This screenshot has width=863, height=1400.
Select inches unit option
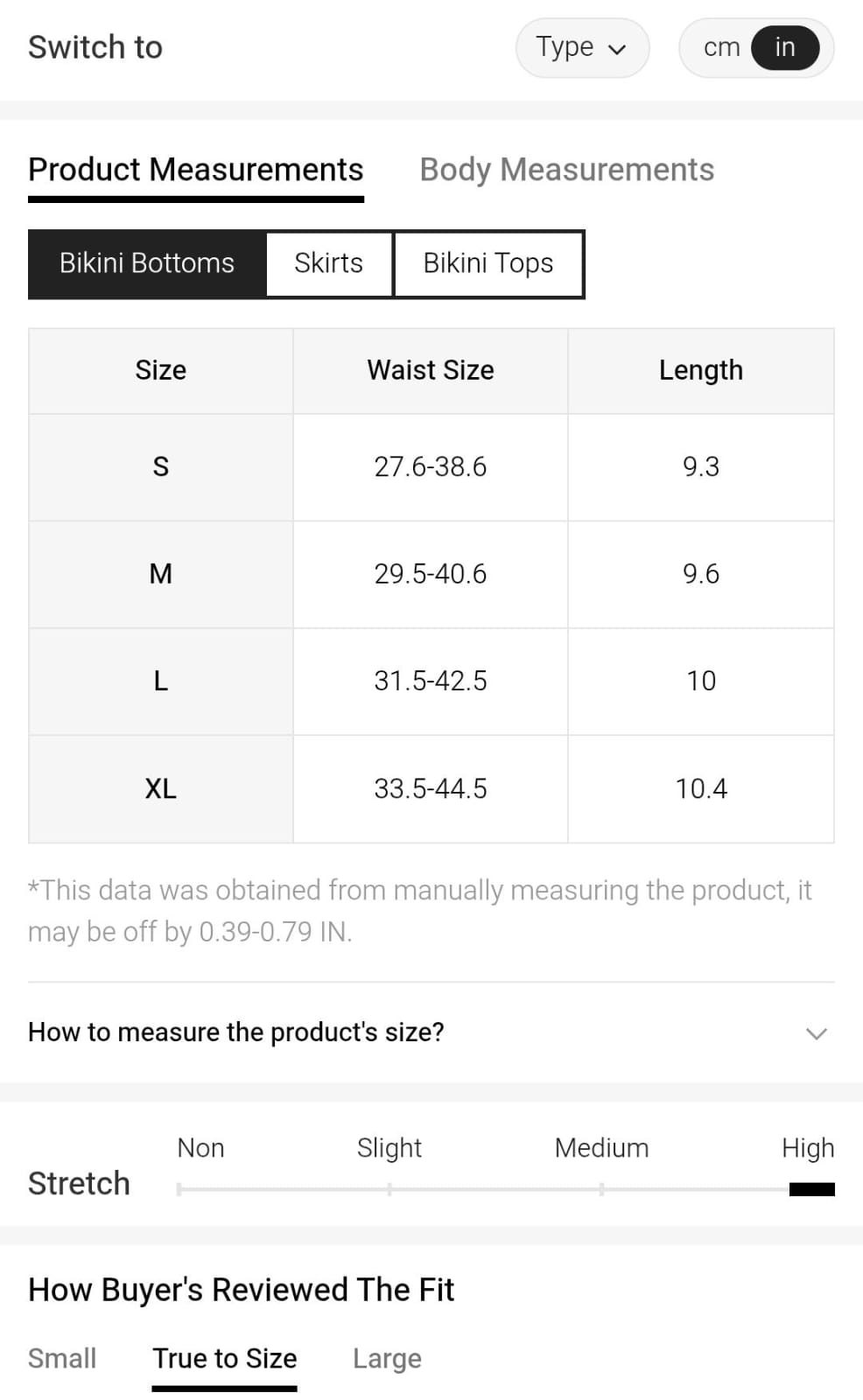pos(785,47)
